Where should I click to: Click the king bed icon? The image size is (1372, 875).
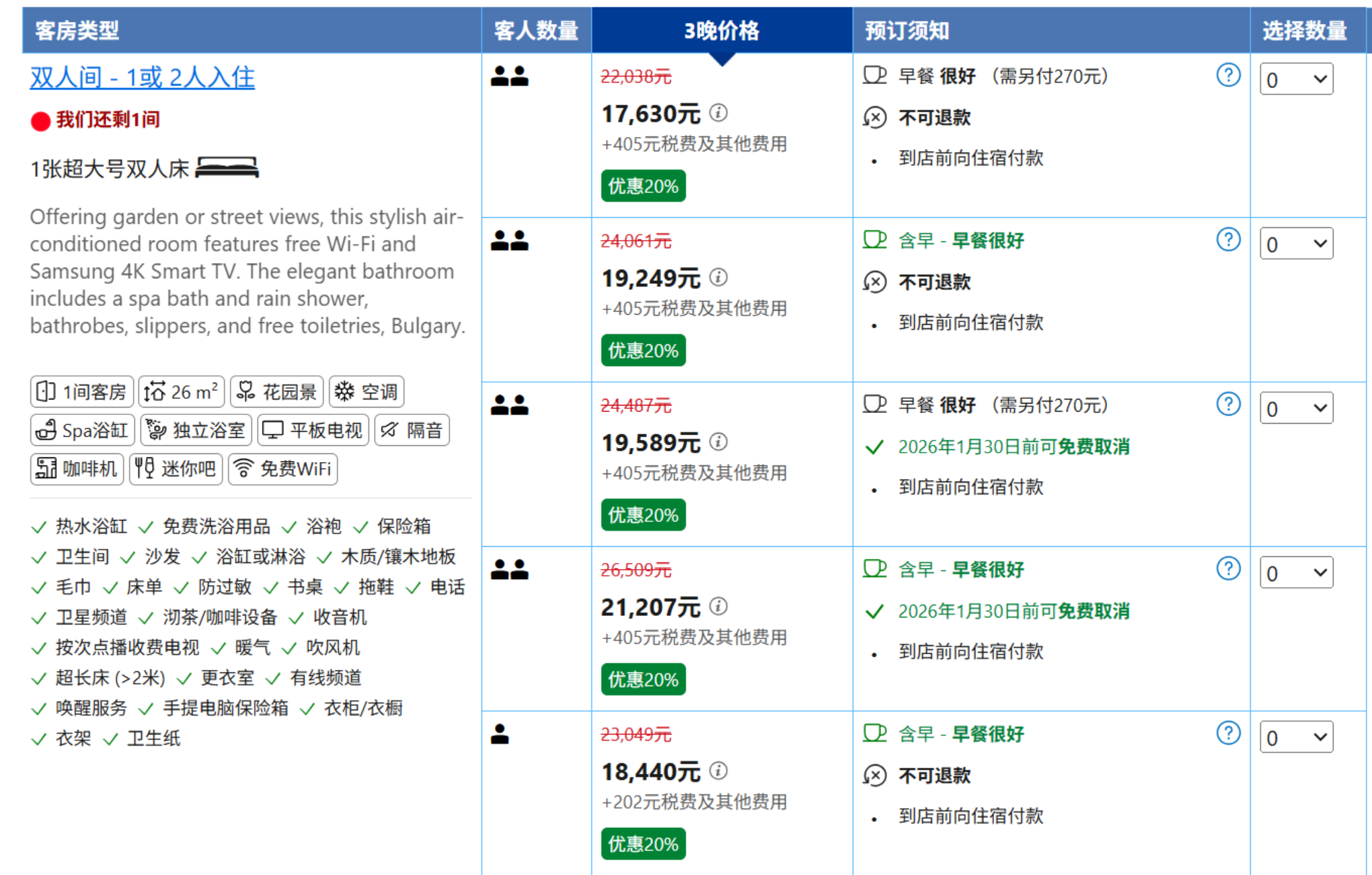tap(227, 167)
